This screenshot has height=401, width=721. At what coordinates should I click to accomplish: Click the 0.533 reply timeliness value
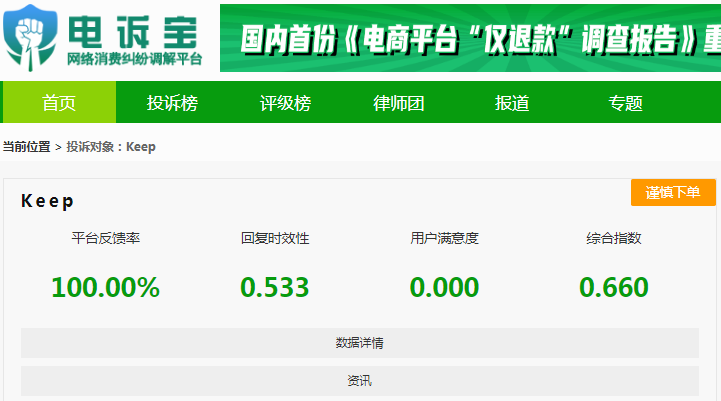tap(275, 287)
